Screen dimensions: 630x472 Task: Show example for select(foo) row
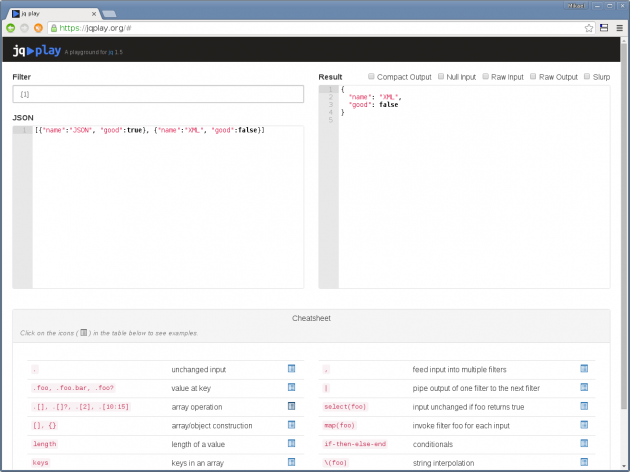pos(584,406)
